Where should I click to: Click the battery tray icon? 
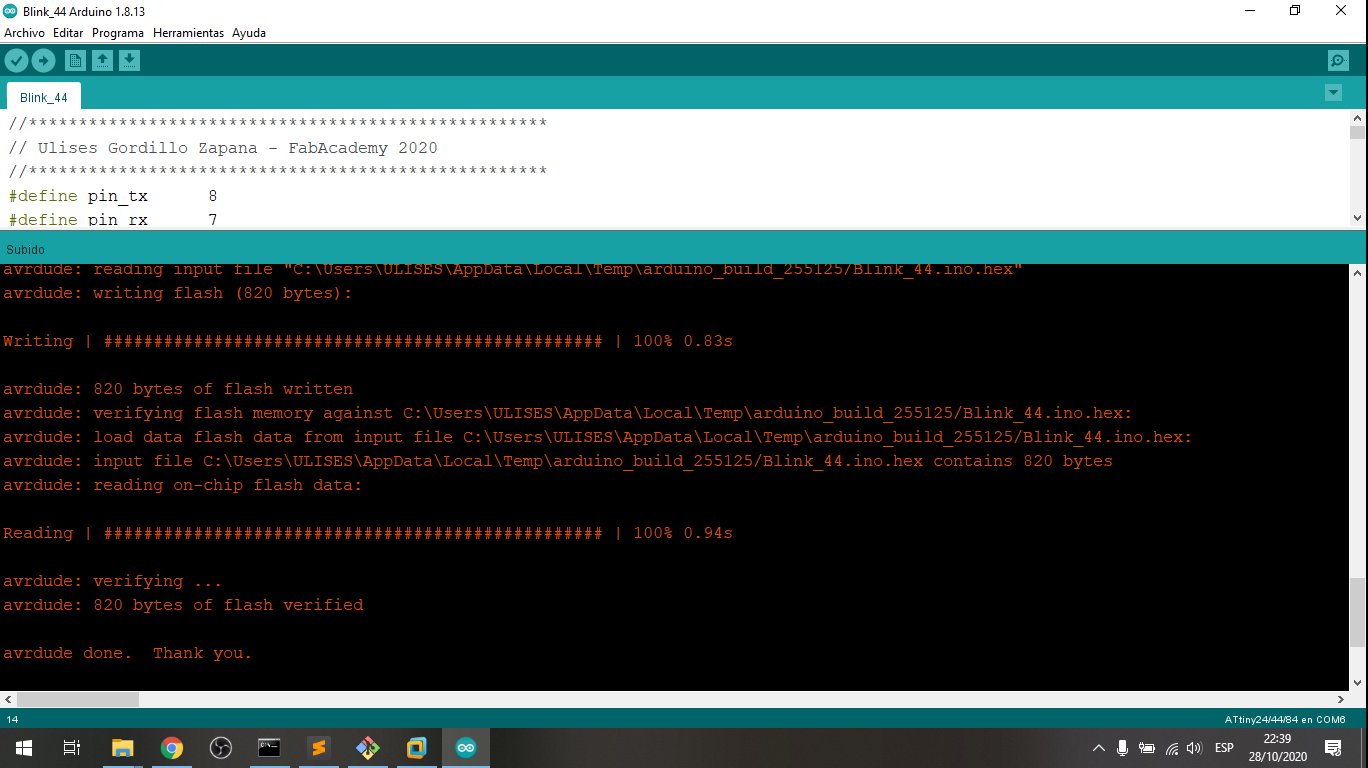pyautogui.click(x=1147, y=748)
